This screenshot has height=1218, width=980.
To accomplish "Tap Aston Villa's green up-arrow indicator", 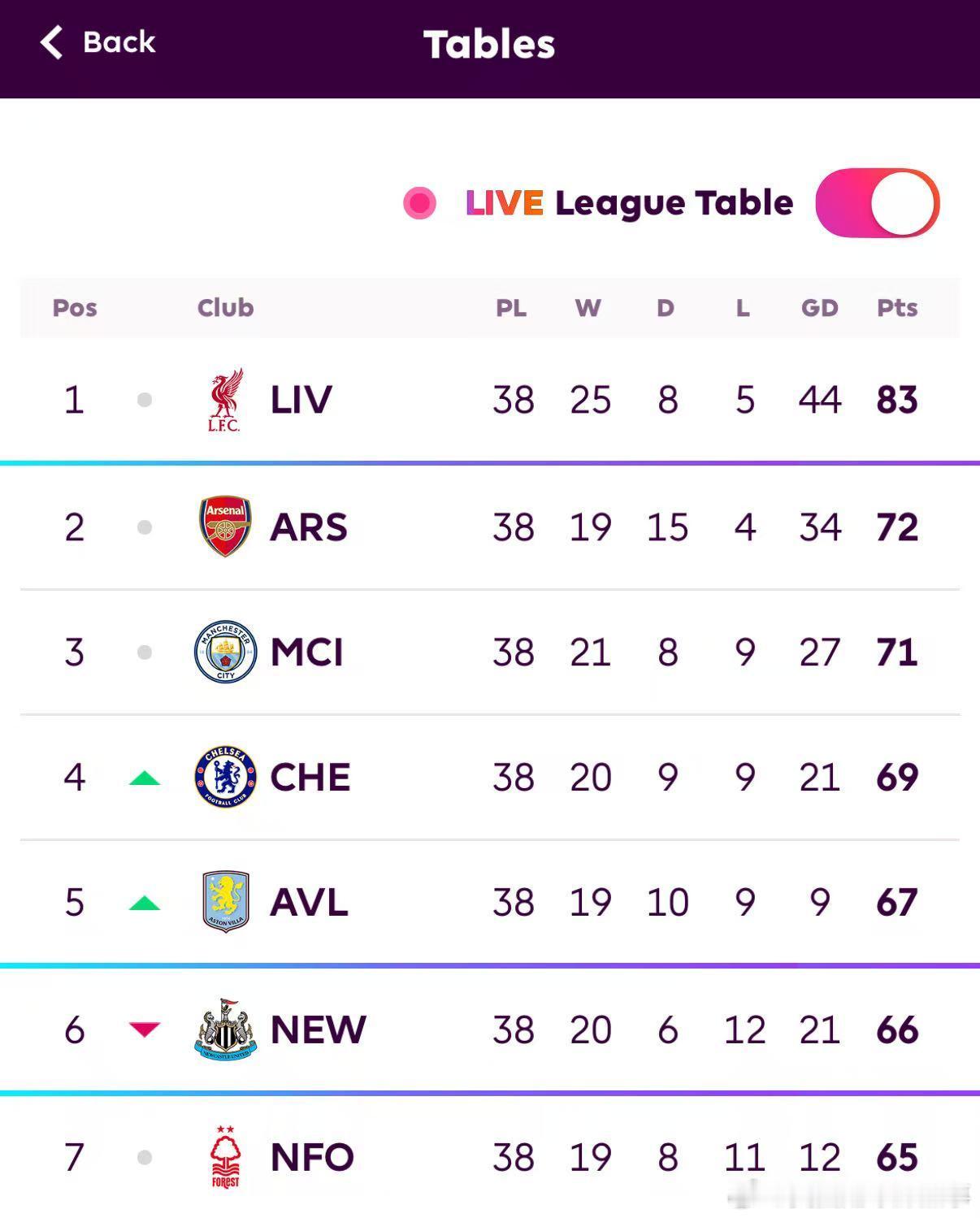I will pos(145,904).
